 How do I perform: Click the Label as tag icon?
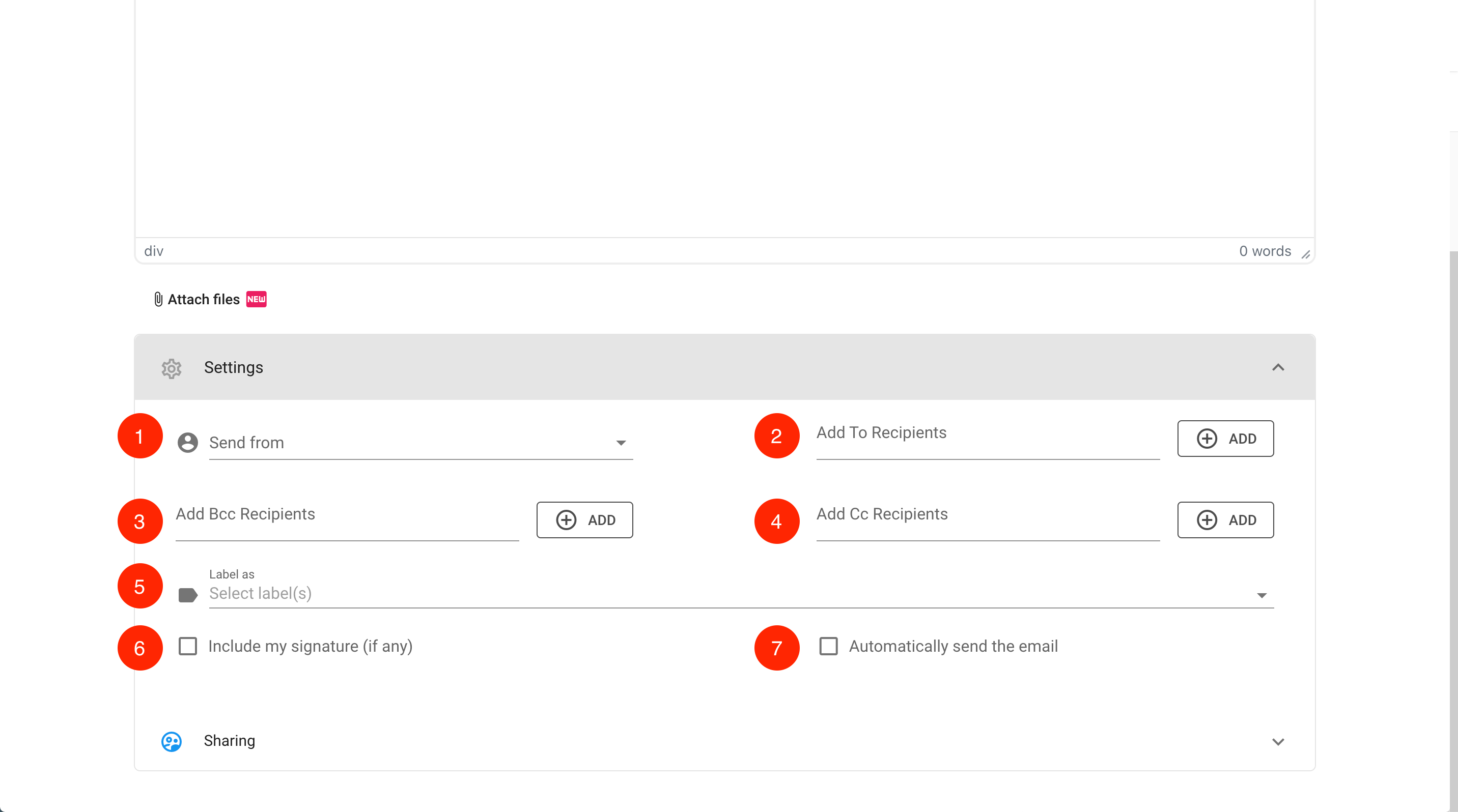pyautogui.click(x=188, y=595)
